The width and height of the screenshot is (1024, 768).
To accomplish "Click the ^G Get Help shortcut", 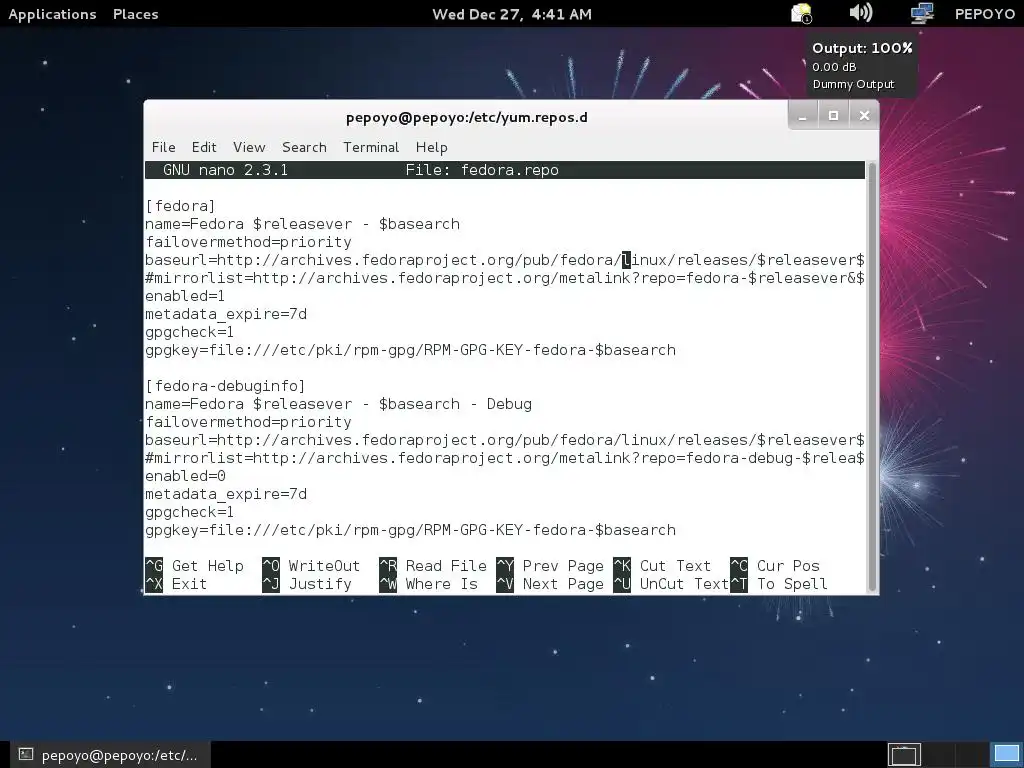I will 195,566.
